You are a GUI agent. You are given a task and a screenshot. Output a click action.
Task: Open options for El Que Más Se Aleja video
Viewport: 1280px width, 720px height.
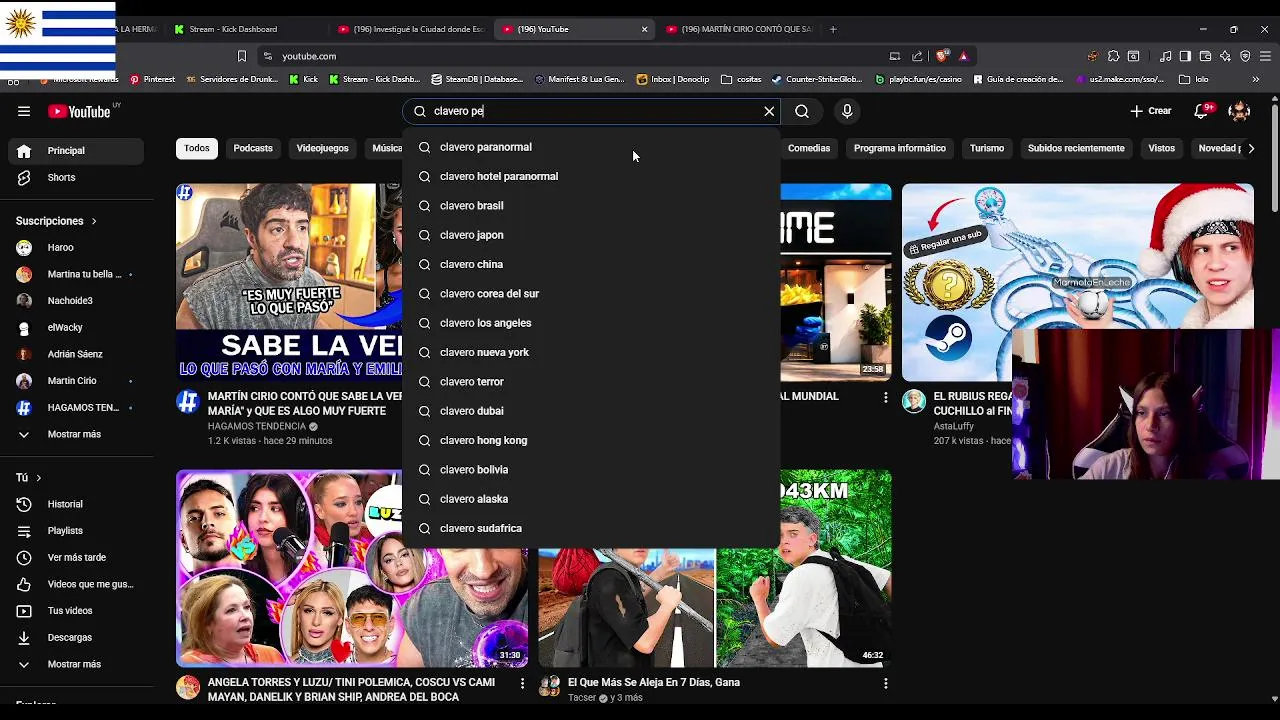pyautogui.click(x=885, y=683)
